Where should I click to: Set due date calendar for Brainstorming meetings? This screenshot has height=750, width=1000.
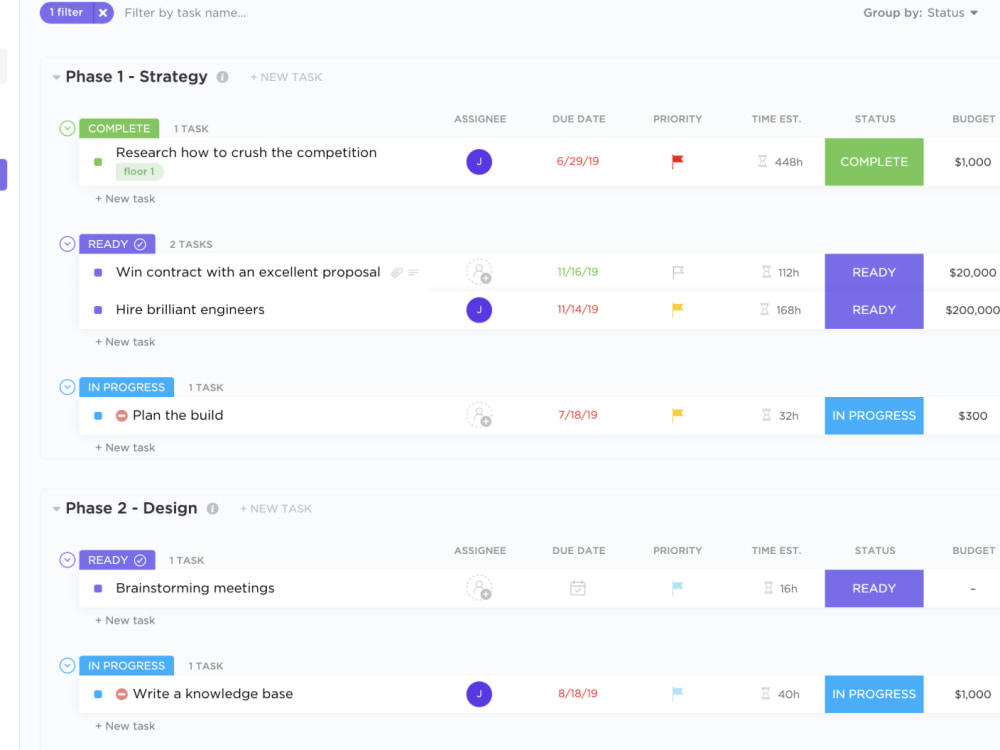click(578, 588)
